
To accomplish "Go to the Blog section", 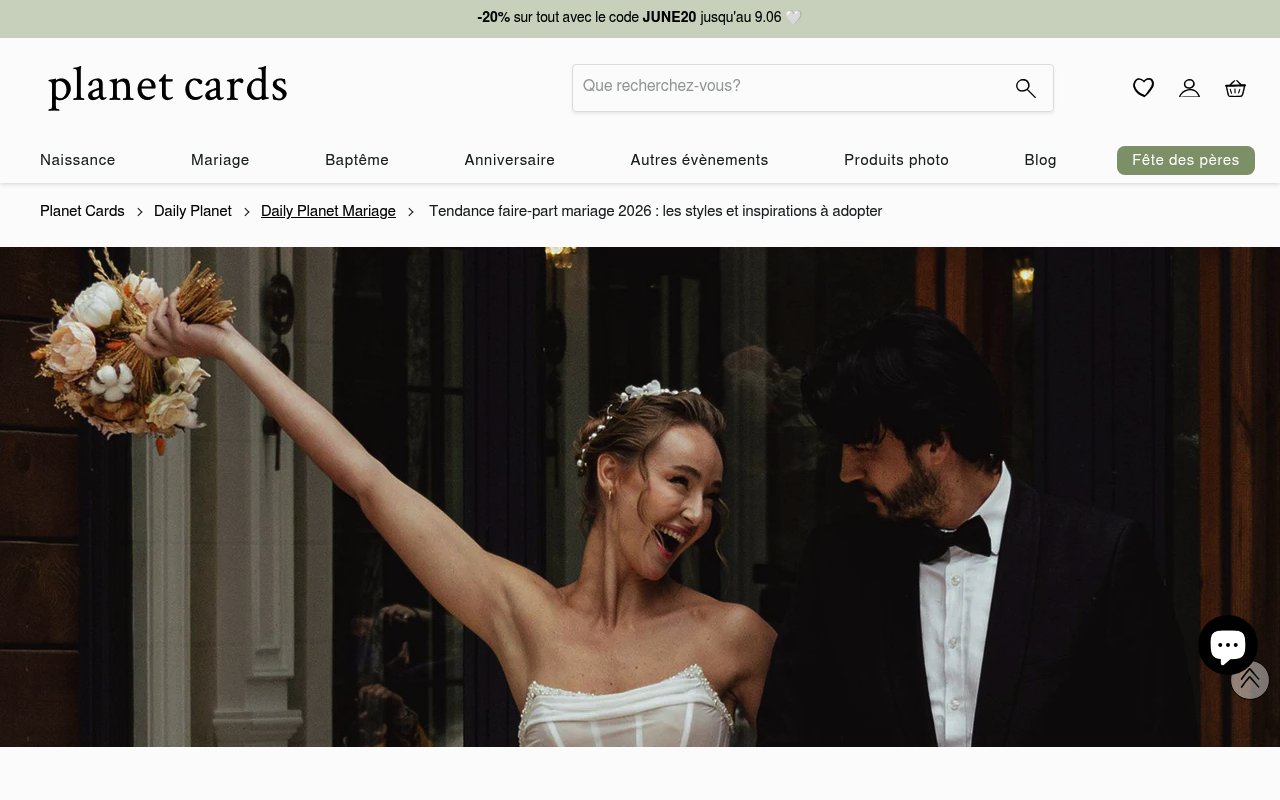I will point(1040,160).
